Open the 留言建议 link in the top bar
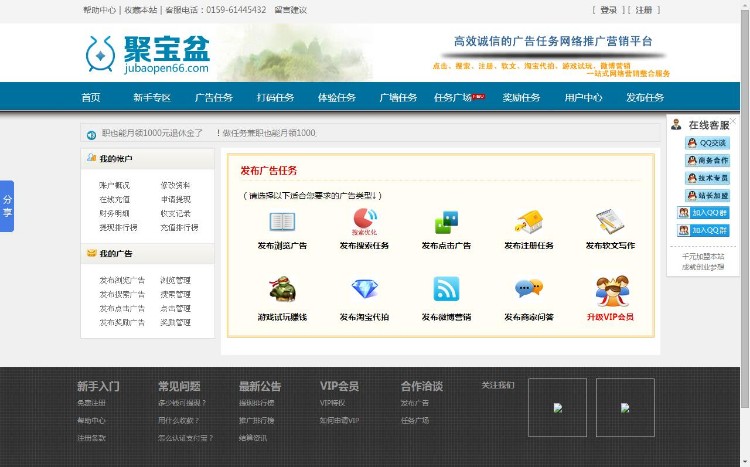 point(291,10)
